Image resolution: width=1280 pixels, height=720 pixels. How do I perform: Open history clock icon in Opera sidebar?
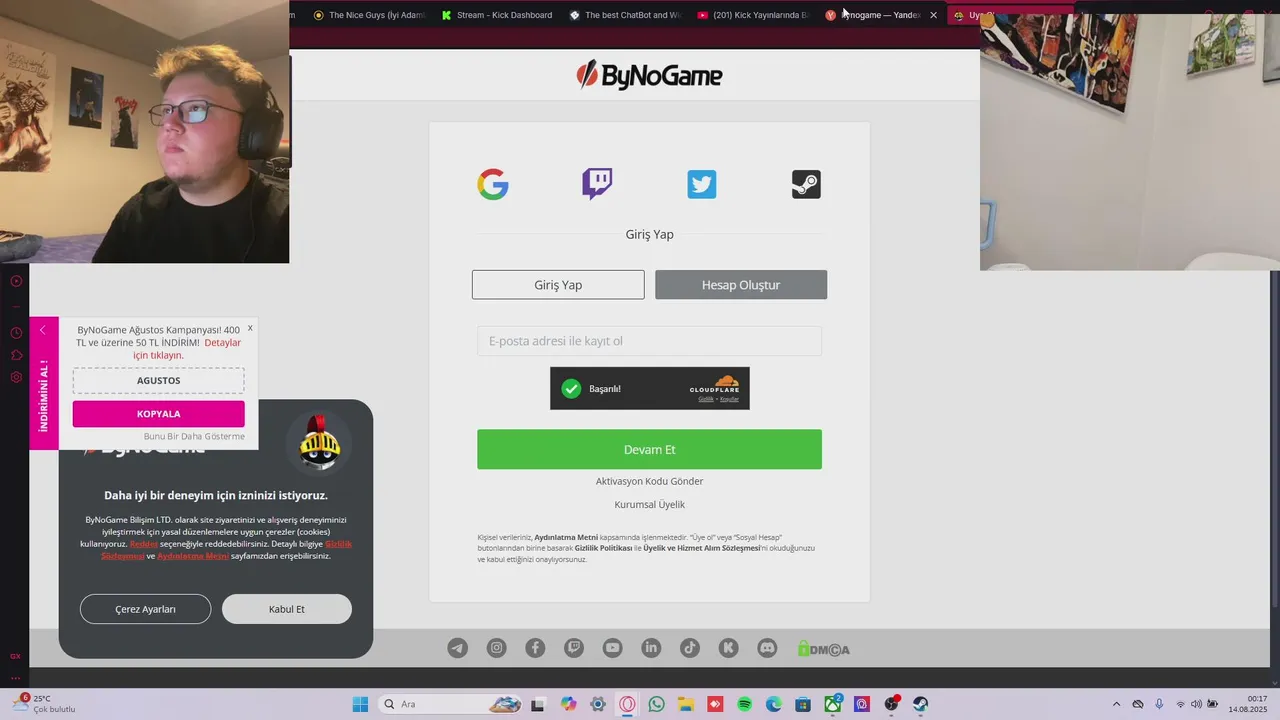tap(16, 333)
